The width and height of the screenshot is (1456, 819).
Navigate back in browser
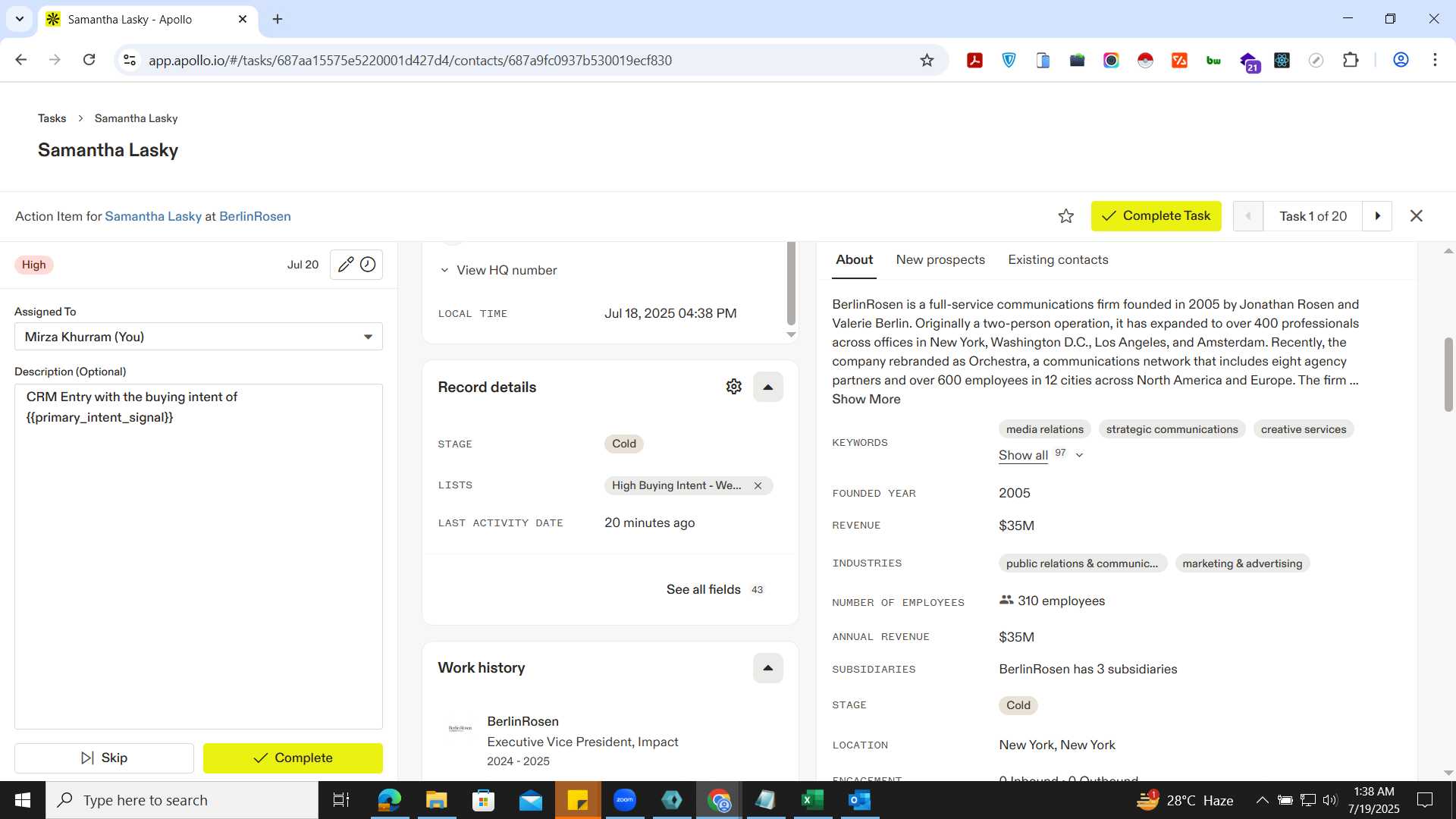pos(20,60)
